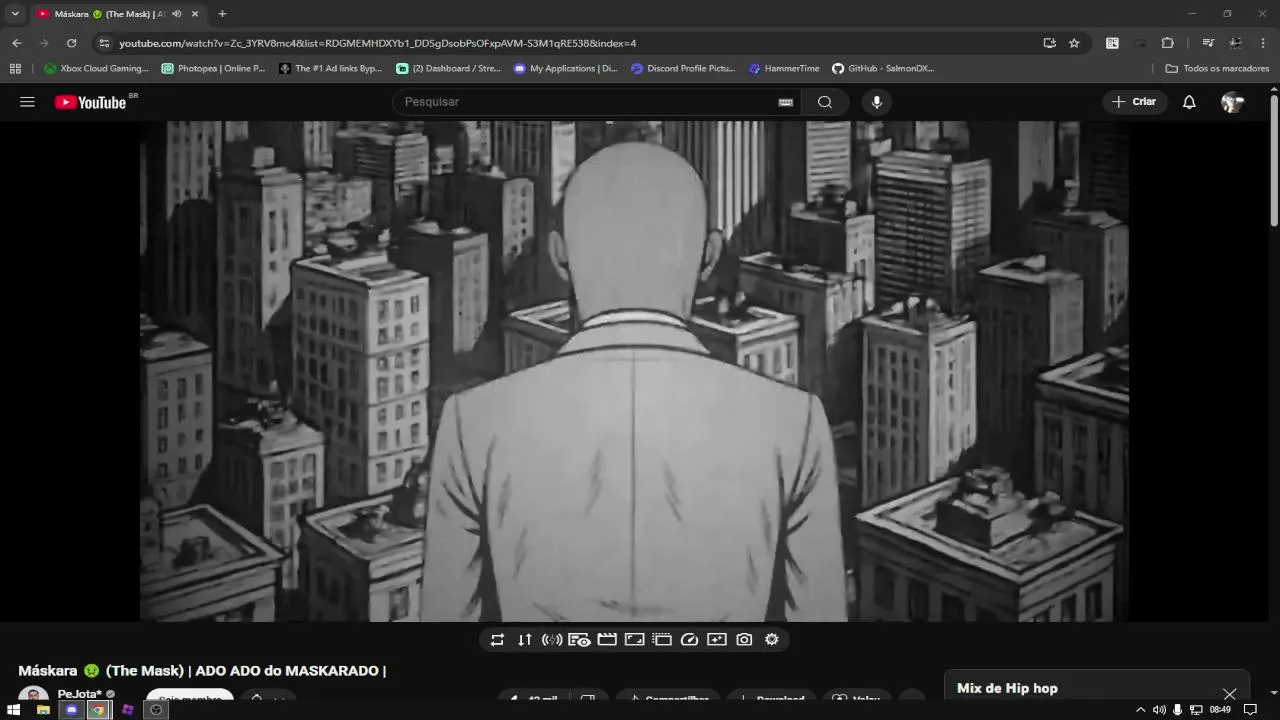Open the playback speed gauge icon
This screenshot has width=1280, height=720.
point(689,640)
